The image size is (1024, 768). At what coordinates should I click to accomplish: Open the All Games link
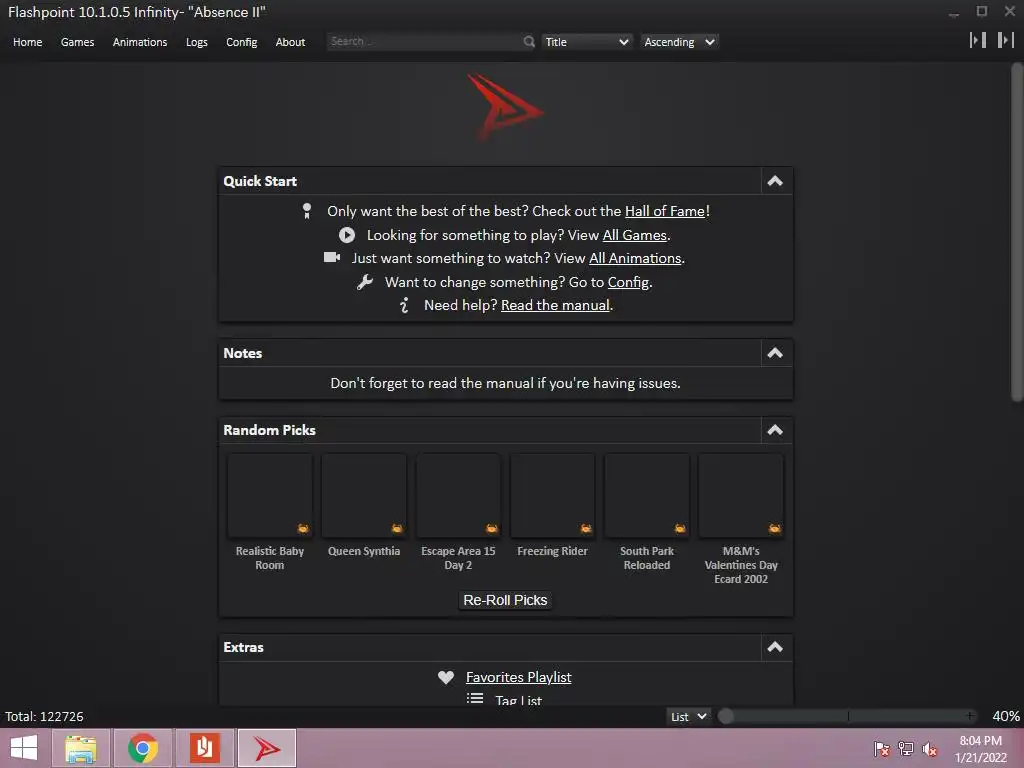coord(635,235)
